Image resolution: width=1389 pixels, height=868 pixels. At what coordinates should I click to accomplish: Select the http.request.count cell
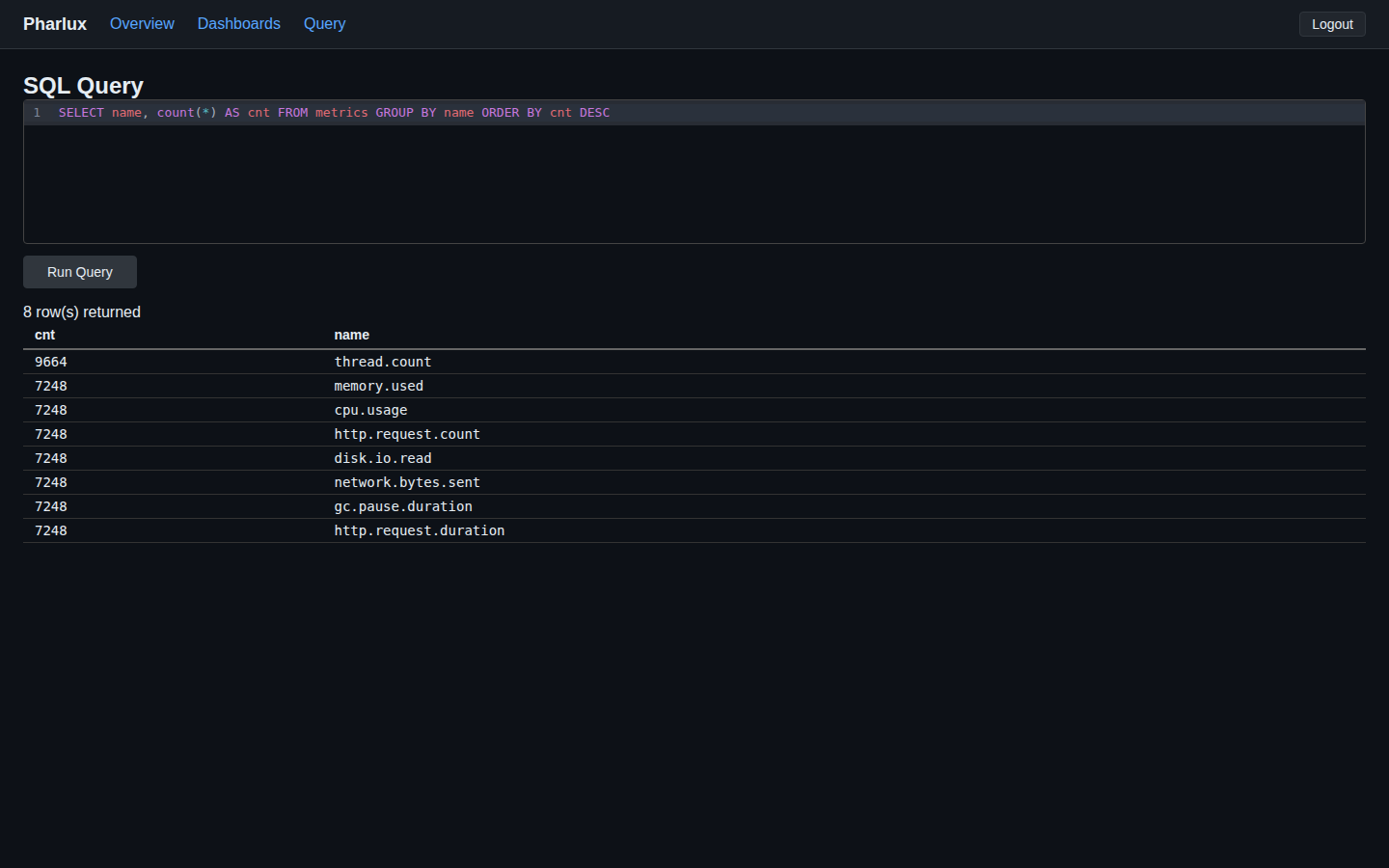tap(407, 434)
